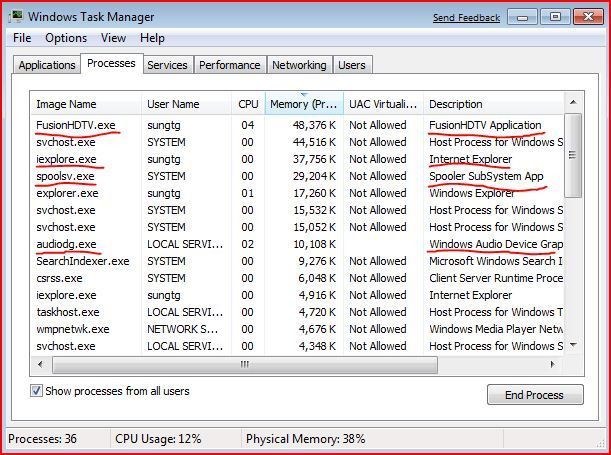
Task: Minimize the Task Manager window
Action: point(523,17)
